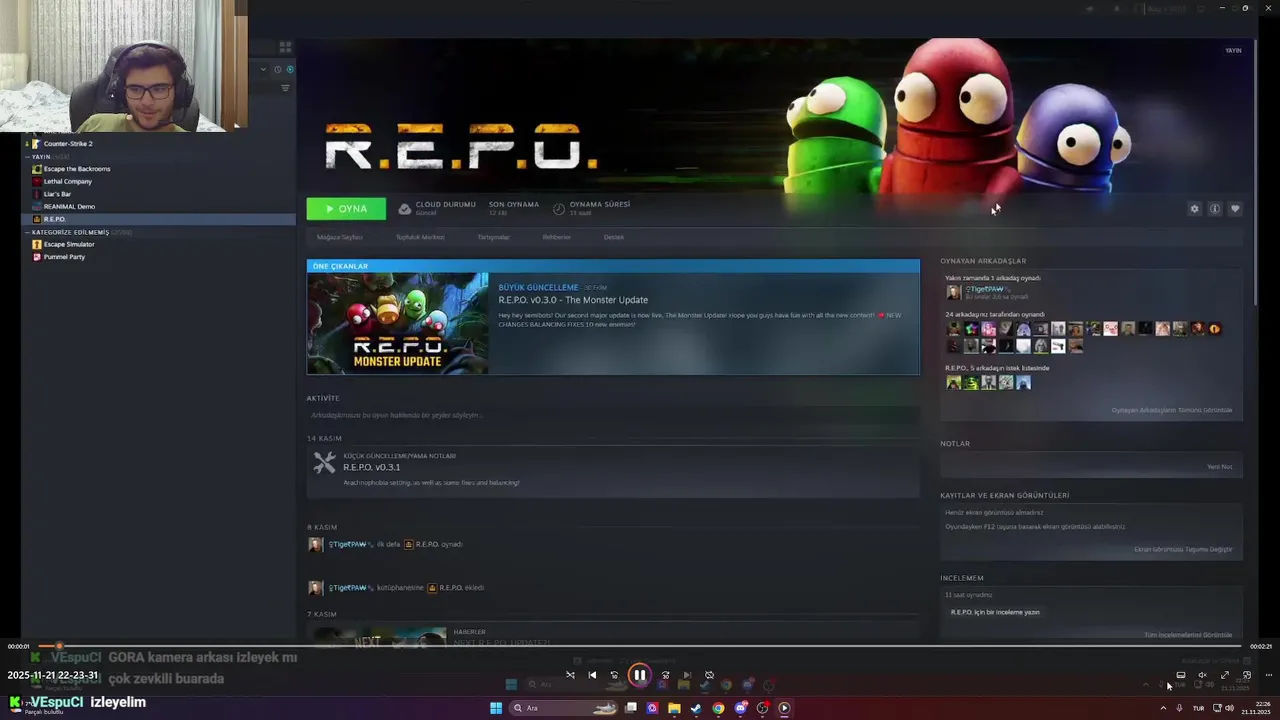Toggle subtitles icon in the player
The height and width of the screenshot is (720, 1280).
(x=1181, y=675)
